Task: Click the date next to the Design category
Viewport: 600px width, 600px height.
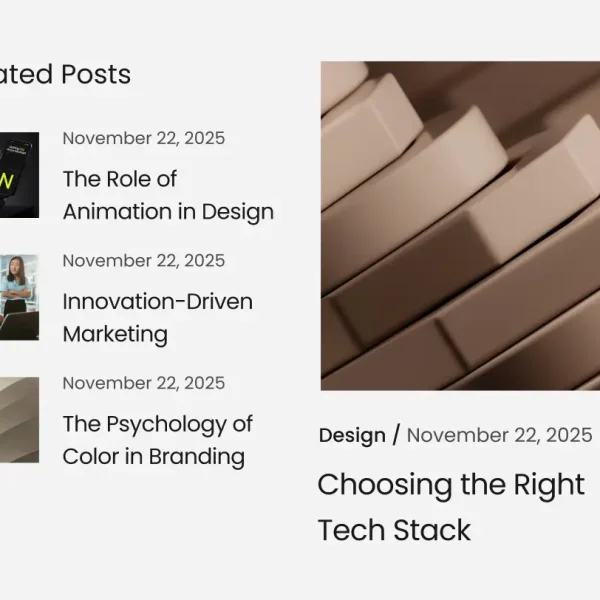Action: (499, 435)
